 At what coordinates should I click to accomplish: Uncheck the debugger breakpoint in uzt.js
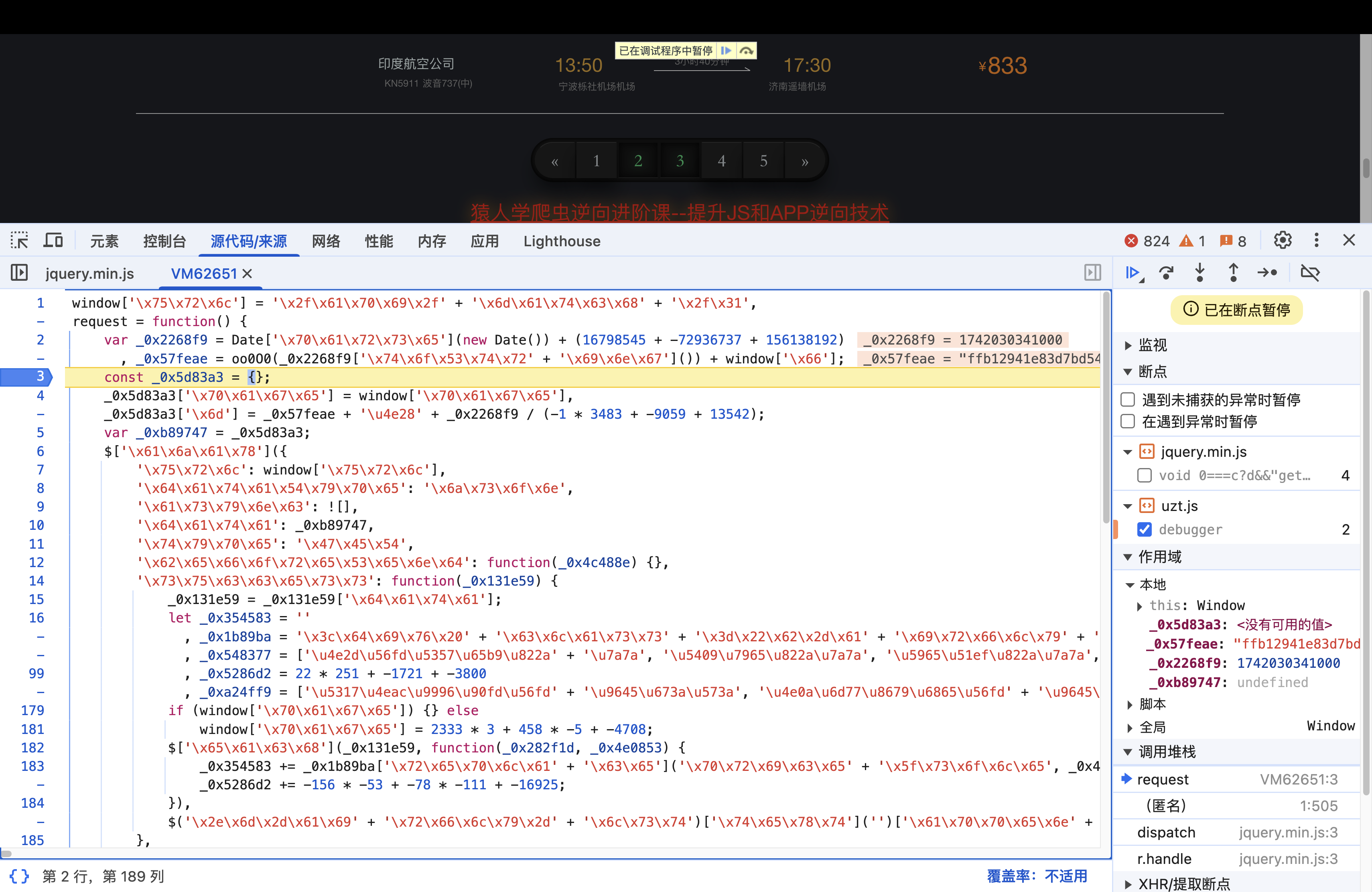tap(1144, 529)
